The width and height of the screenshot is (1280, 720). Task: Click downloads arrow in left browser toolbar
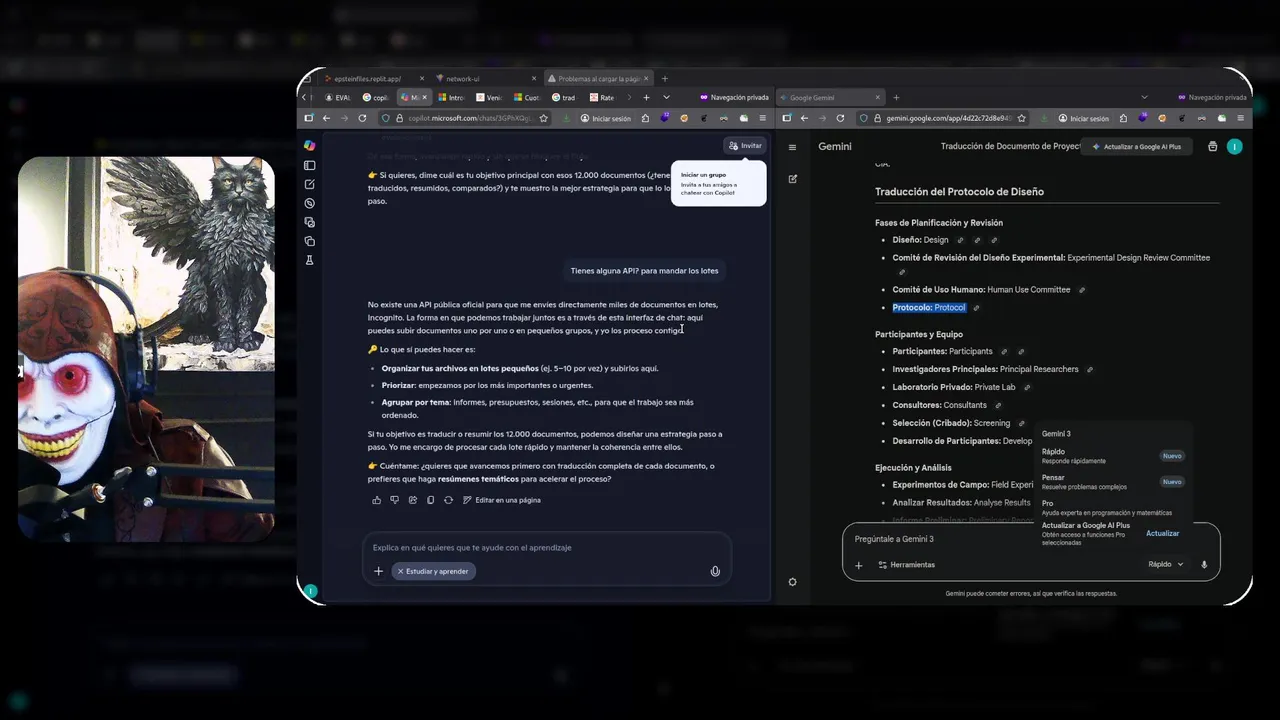[x=566, y=118]
